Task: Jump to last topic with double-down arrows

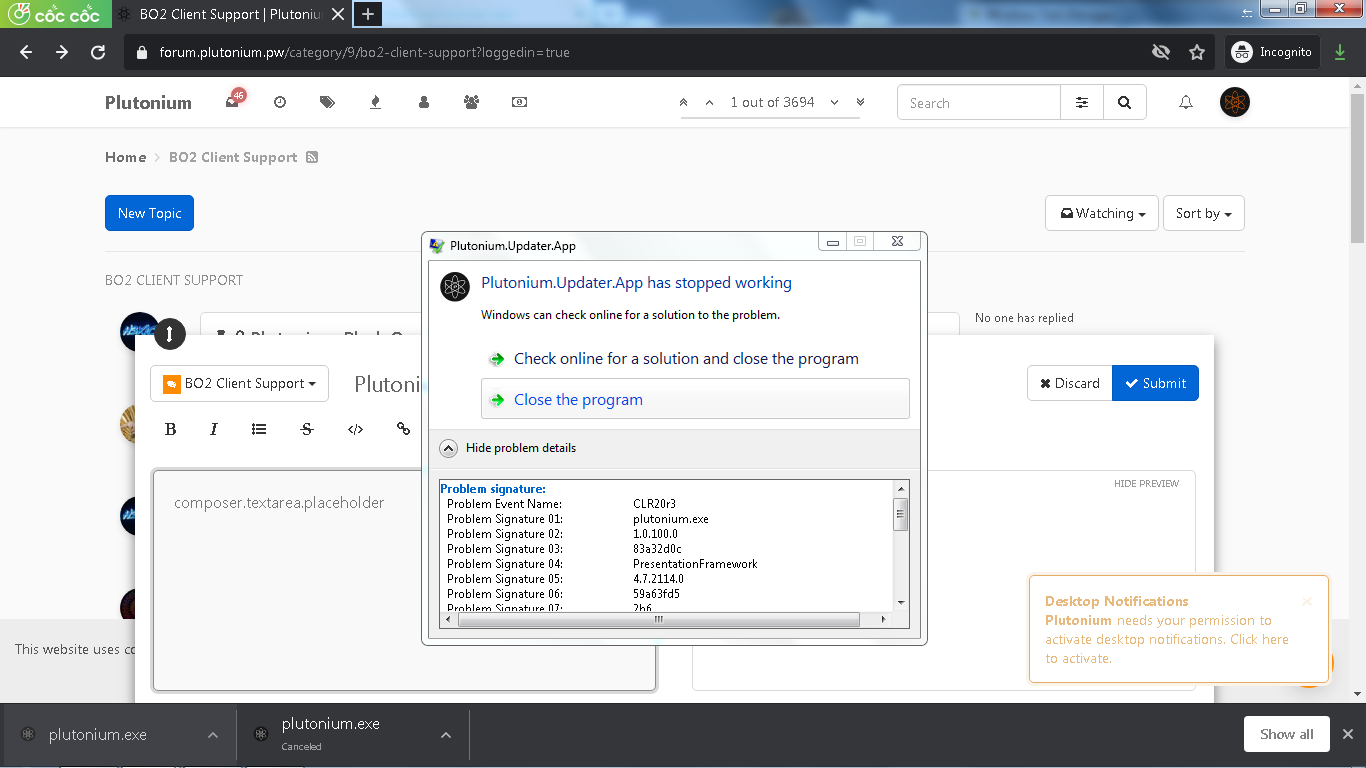Action: pos(860,102)
